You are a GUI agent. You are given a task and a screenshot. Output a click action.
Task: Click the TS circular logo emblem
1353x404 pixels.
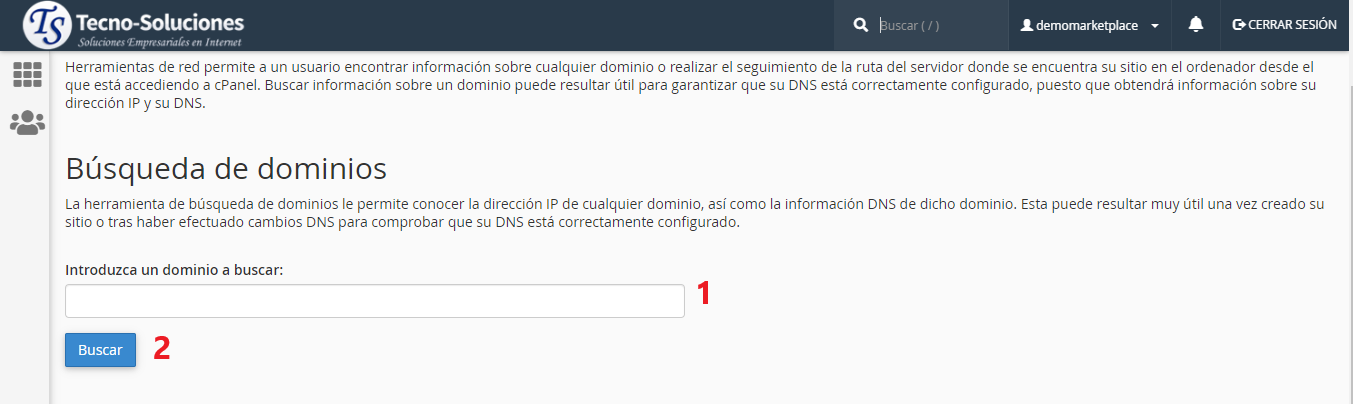click(x=47, y=26)
